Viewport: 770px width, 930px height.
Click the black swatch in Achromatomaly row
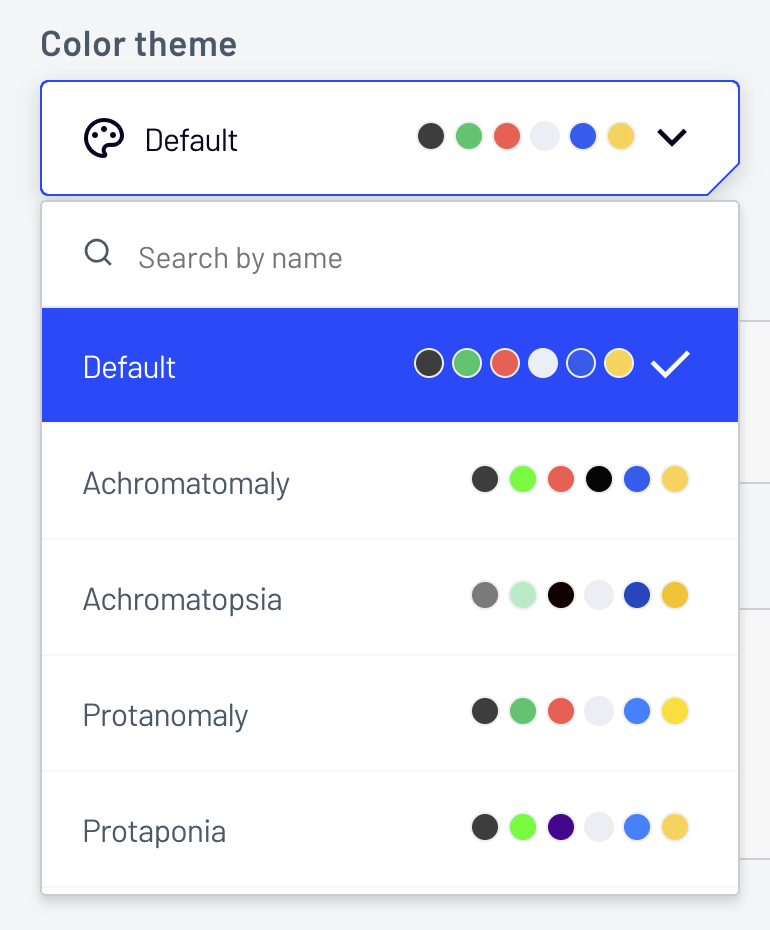[x=599, y=479]
